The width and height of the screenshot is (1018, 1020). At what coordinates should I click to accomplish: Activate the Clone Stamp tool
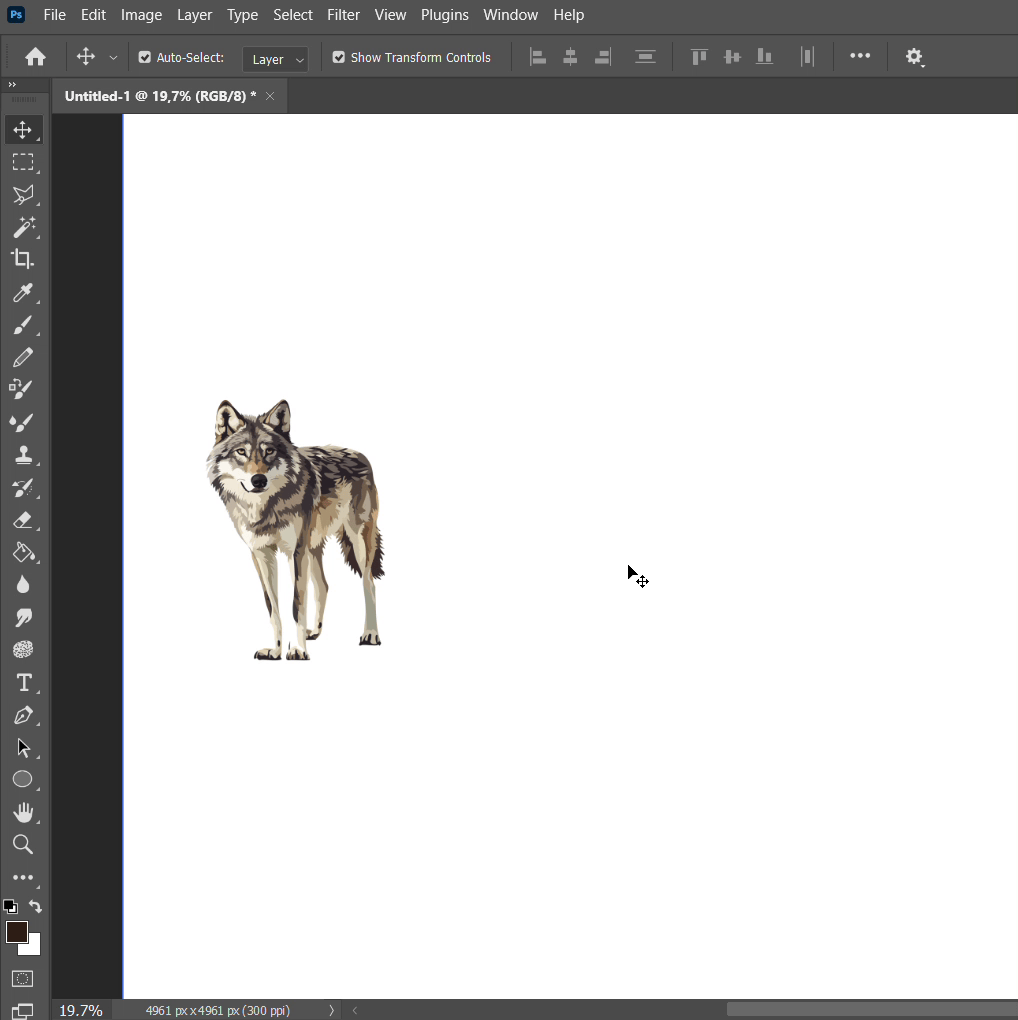coord(23,455)
